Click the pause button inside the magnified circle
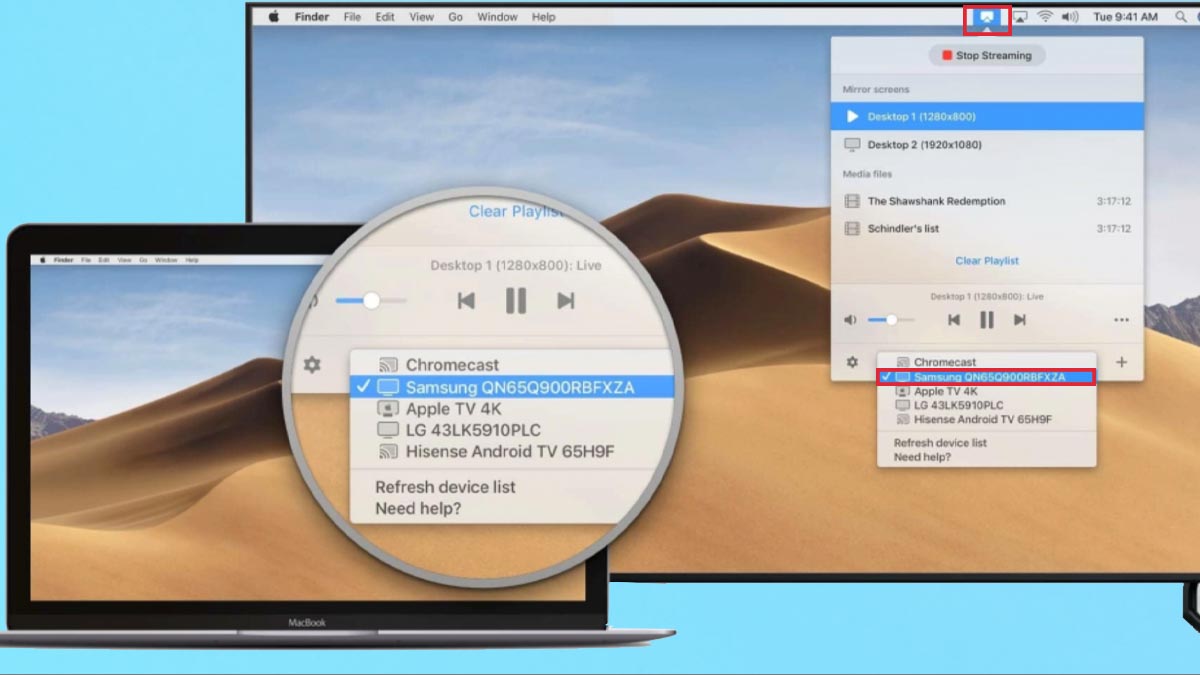The image size is (1200, 675). pos(516,300)
